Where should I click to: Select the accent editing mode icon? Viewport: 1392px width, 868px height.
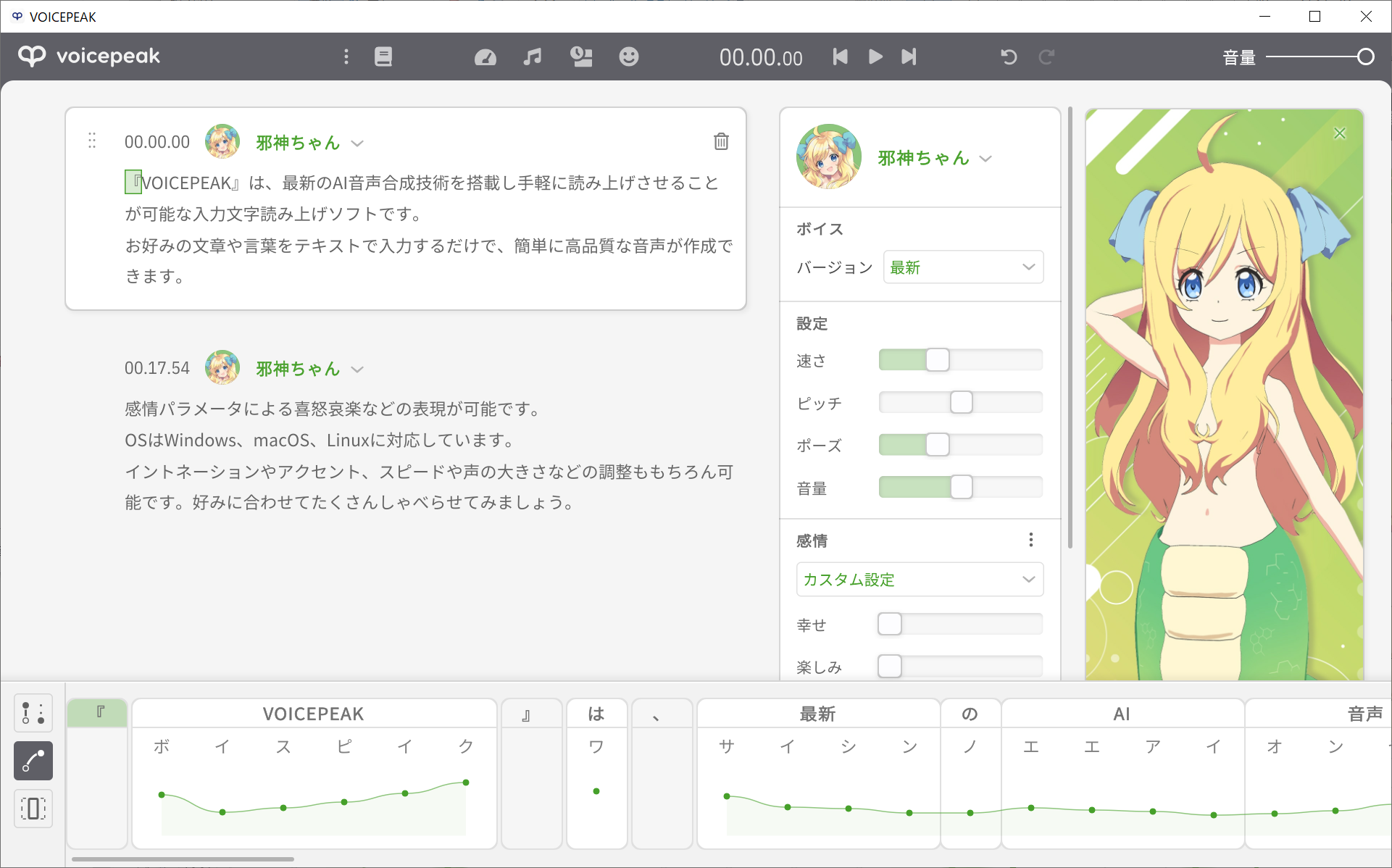(33, 713)
